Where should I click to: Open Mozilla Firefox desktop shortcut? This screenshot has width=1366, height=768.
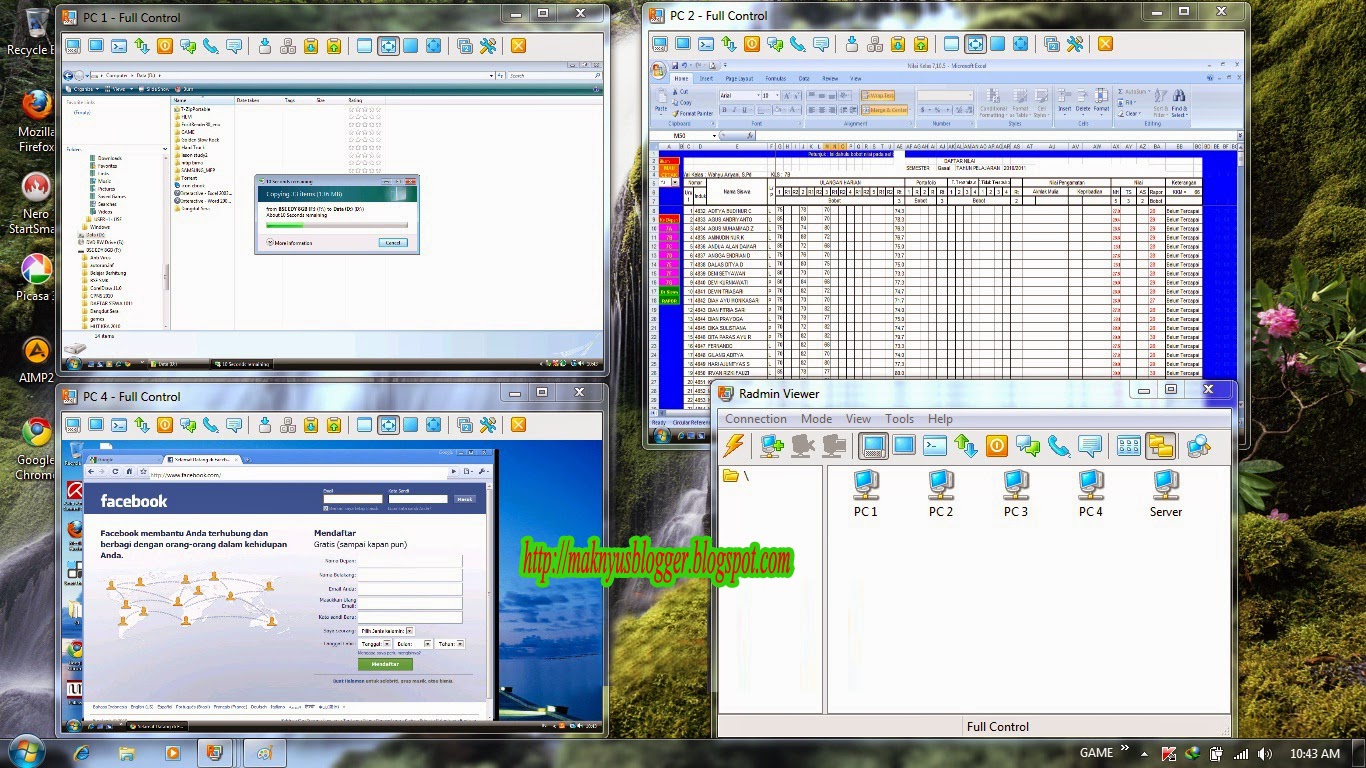click(36, 121)
